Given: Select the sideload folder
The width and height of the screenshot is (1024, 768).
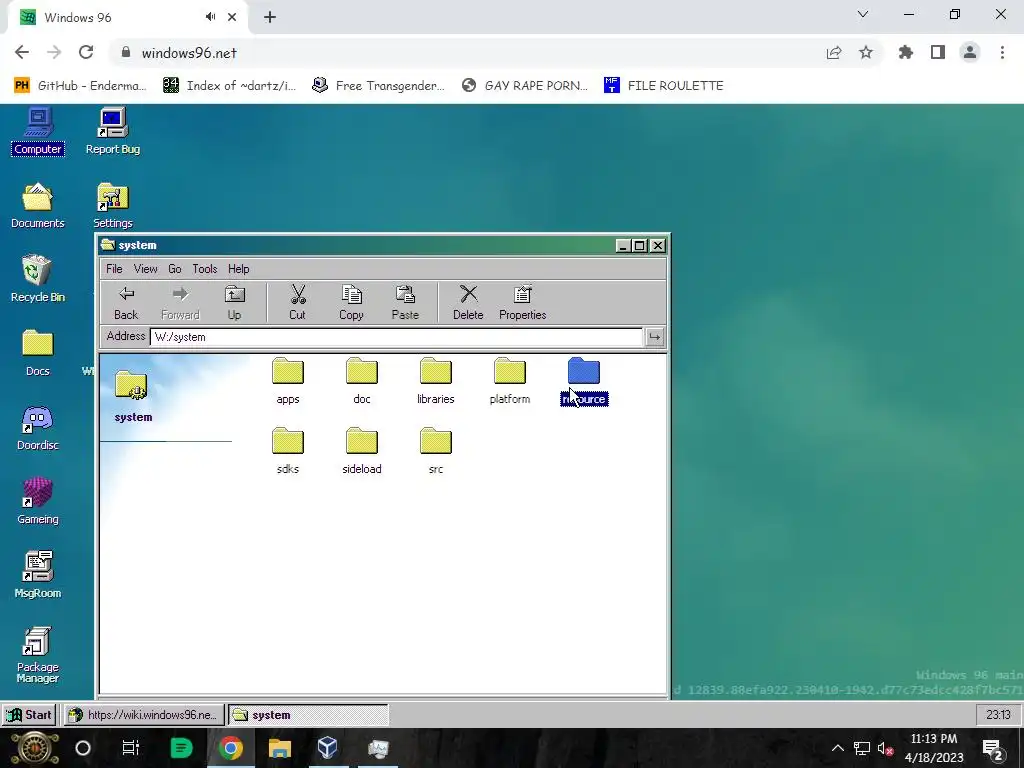Looking at the screenshot, I should 362,451.
